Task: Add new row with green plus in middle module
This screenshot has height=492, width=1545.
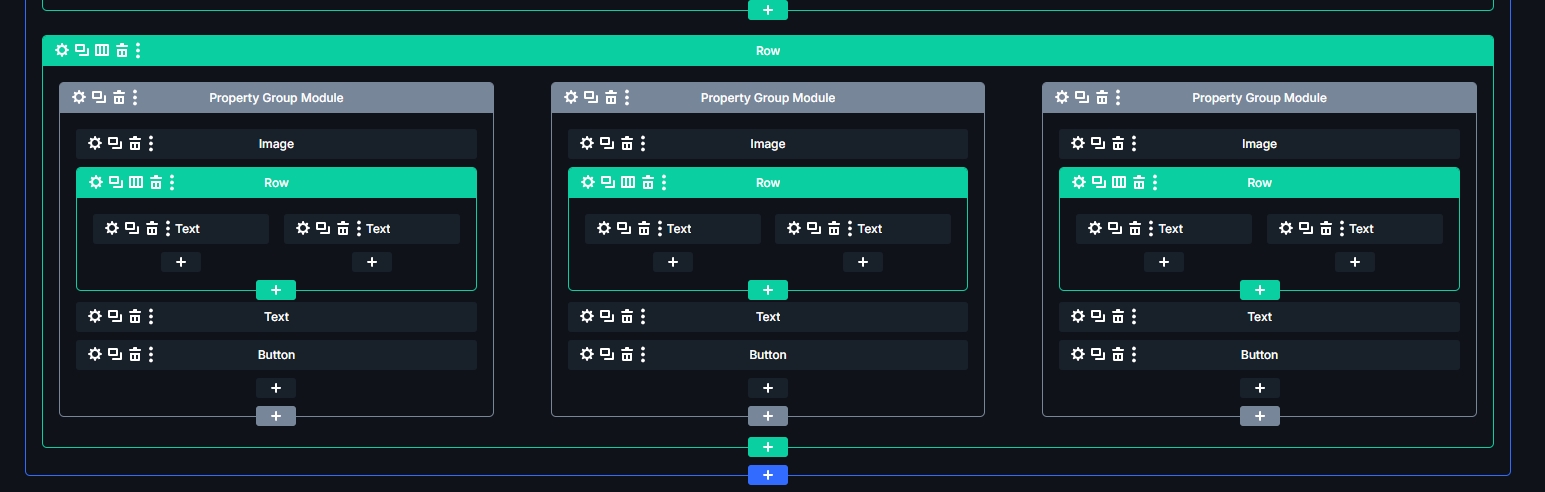Action: (x=768, y=290)
